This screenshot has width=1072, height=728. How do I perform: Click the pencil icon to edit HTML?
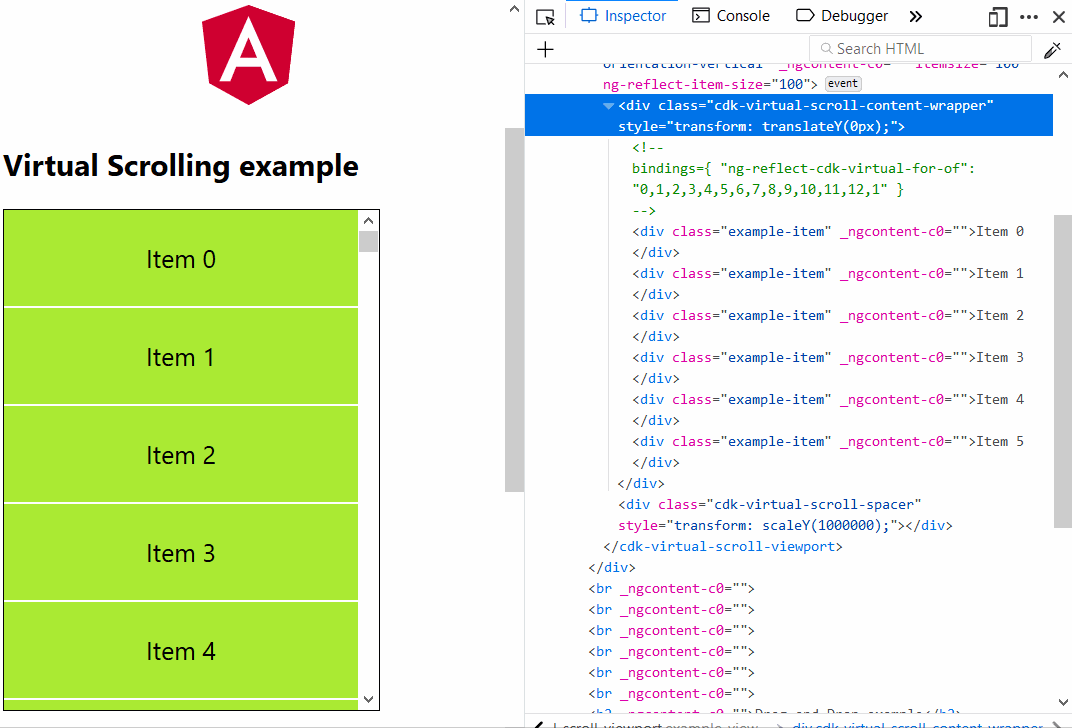(x=1052, y=49)
